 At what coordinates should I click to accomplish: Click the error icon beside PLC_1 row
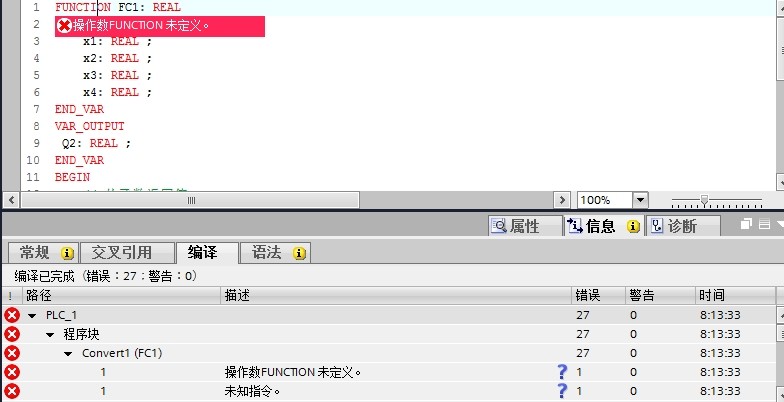point(12,315)
